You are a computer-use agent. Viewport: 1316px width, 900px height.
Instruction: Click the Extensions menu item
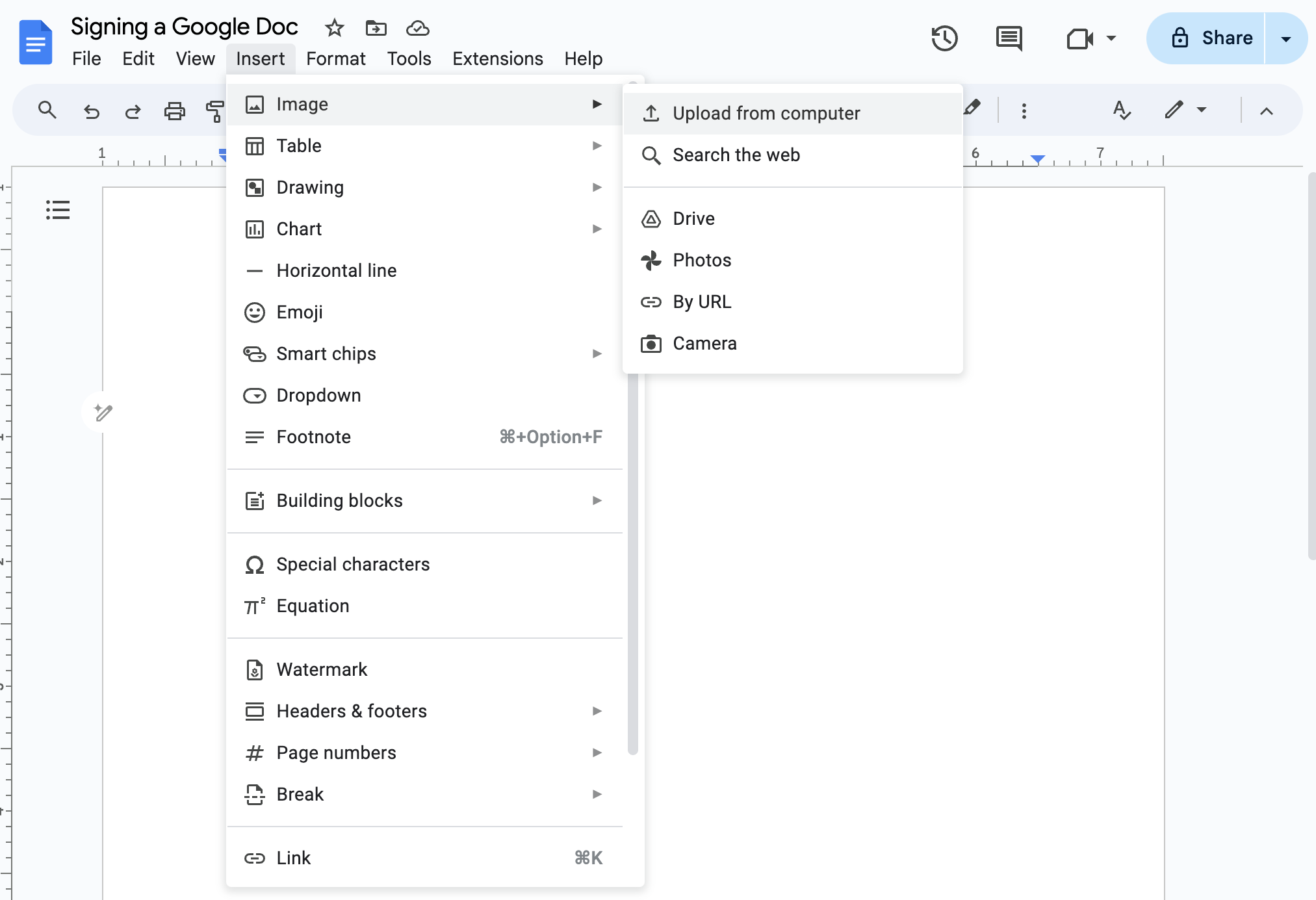[496, 58]
